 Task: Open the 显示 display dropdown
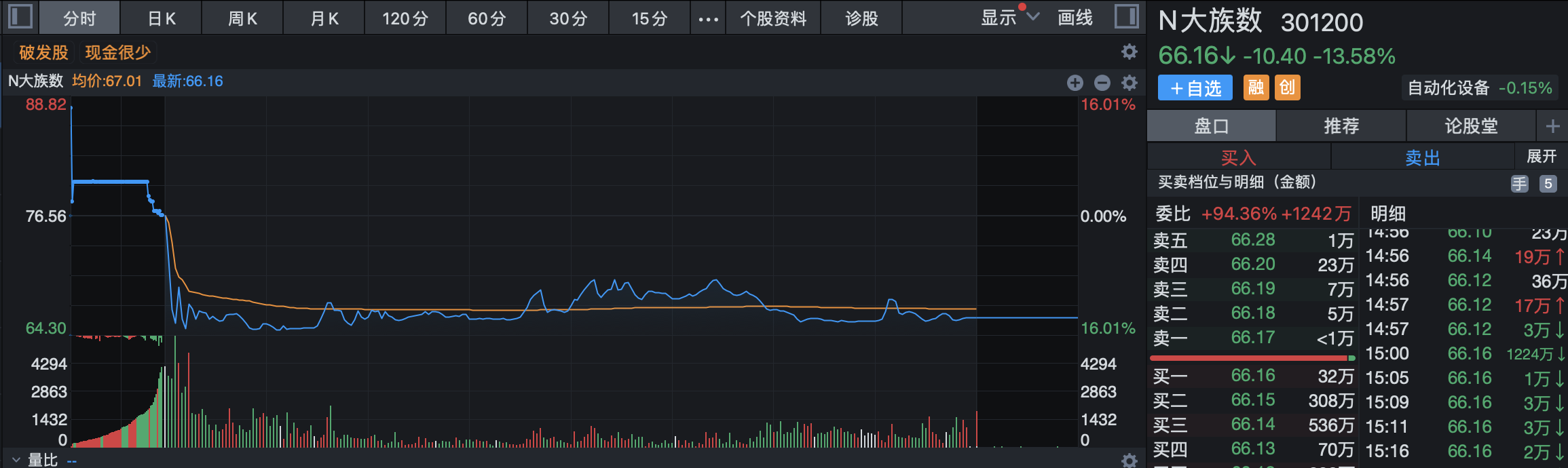[1009, 18]
